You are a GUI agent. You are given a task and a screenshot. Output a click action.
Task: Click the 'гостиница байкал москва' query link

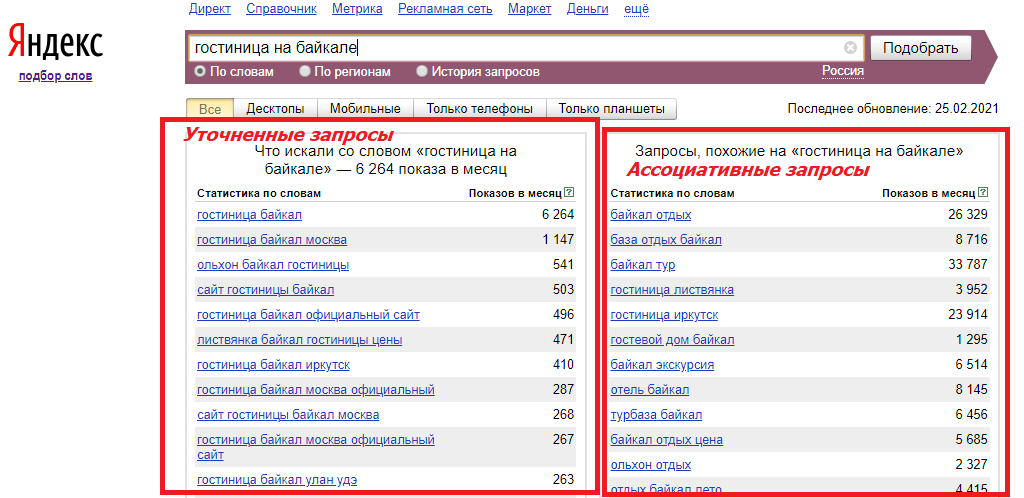272,240
